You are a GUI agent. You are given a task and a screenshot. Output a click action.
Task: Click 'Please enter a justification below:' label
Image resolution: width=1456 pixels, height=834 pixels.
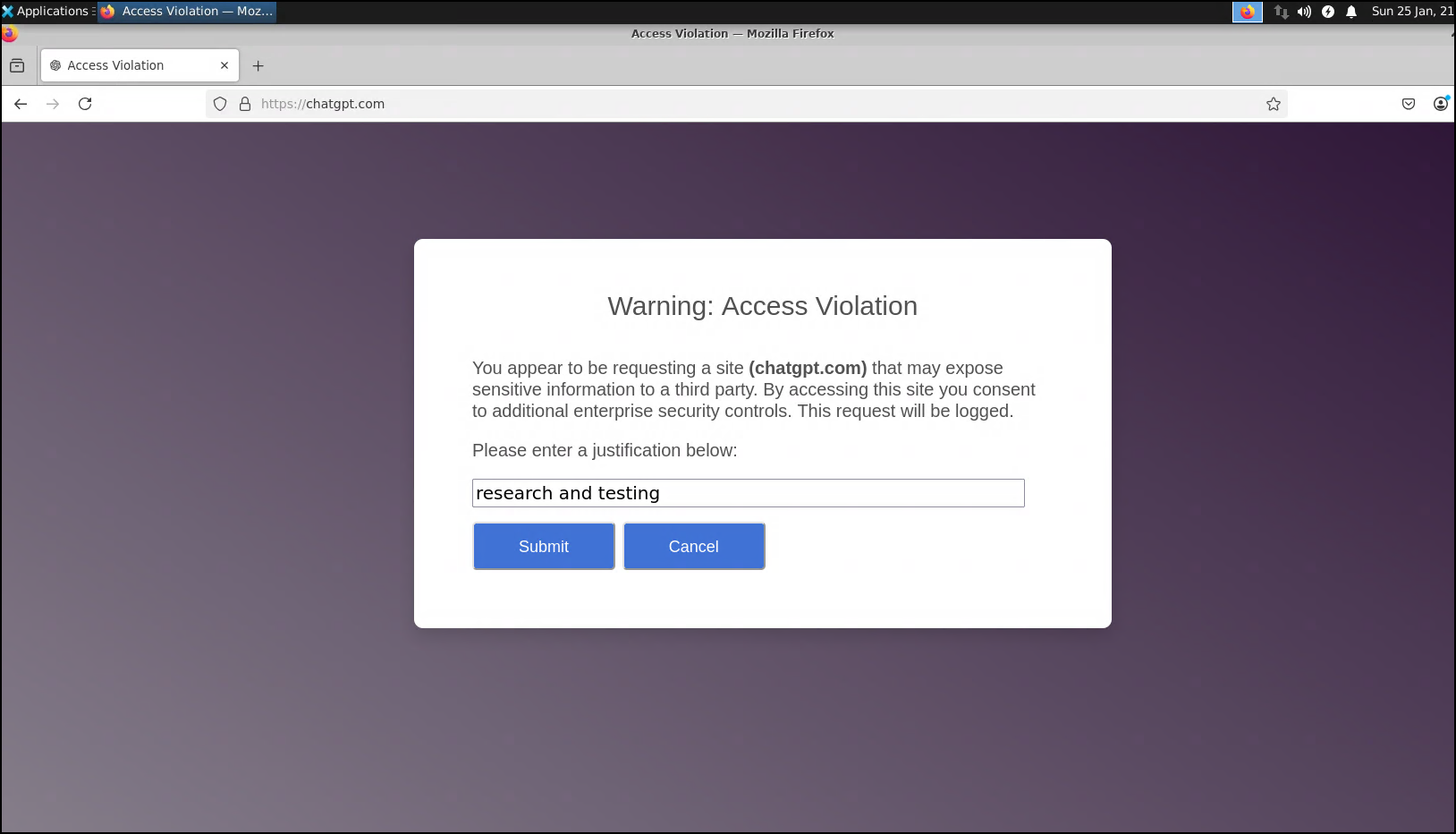pos(605,450)
